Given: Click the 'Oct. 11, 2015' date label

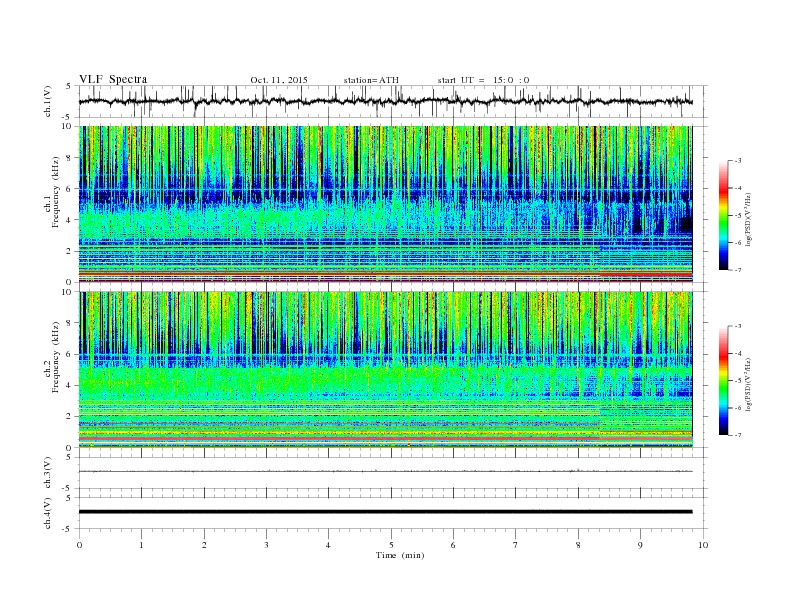Looking at the screenshot, I should tap(279, 80).
